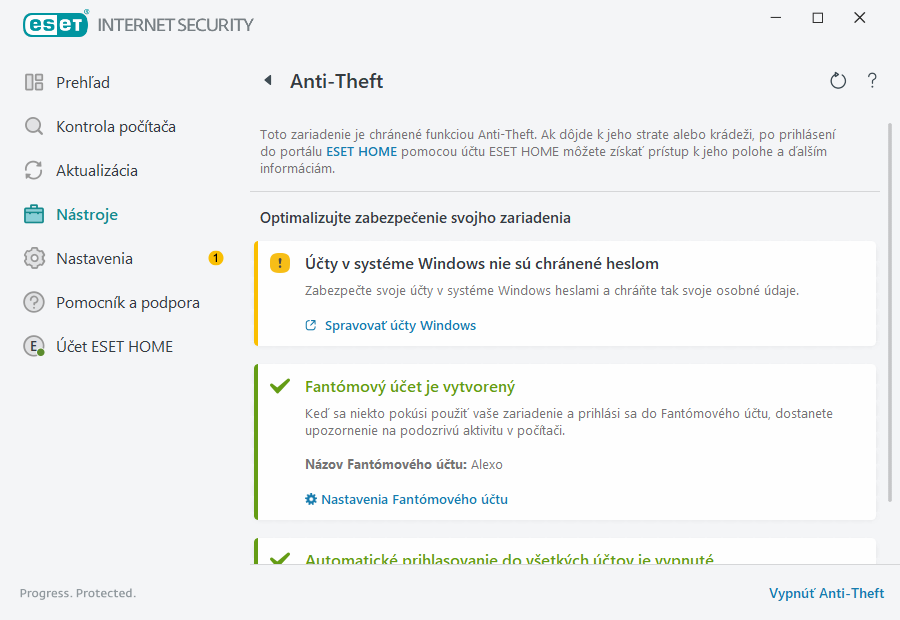Click the Optimalizujte zabezpečenie heading
Viewport: 900px width, 620px height.
click(x=413, y=216)
